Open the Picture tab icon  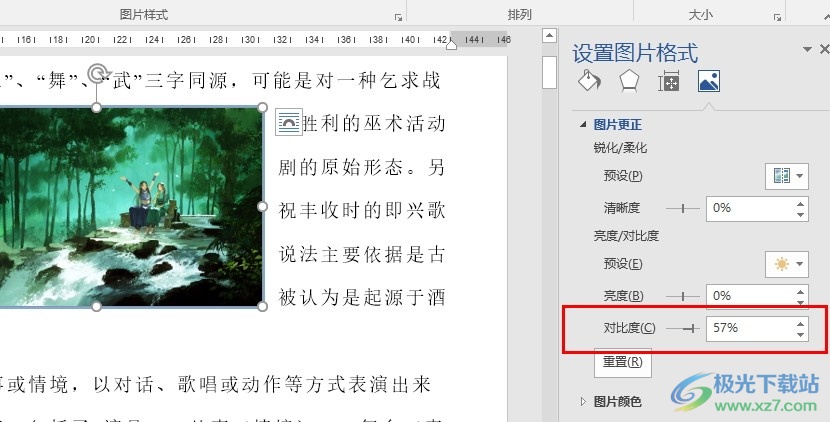[708, 81]
